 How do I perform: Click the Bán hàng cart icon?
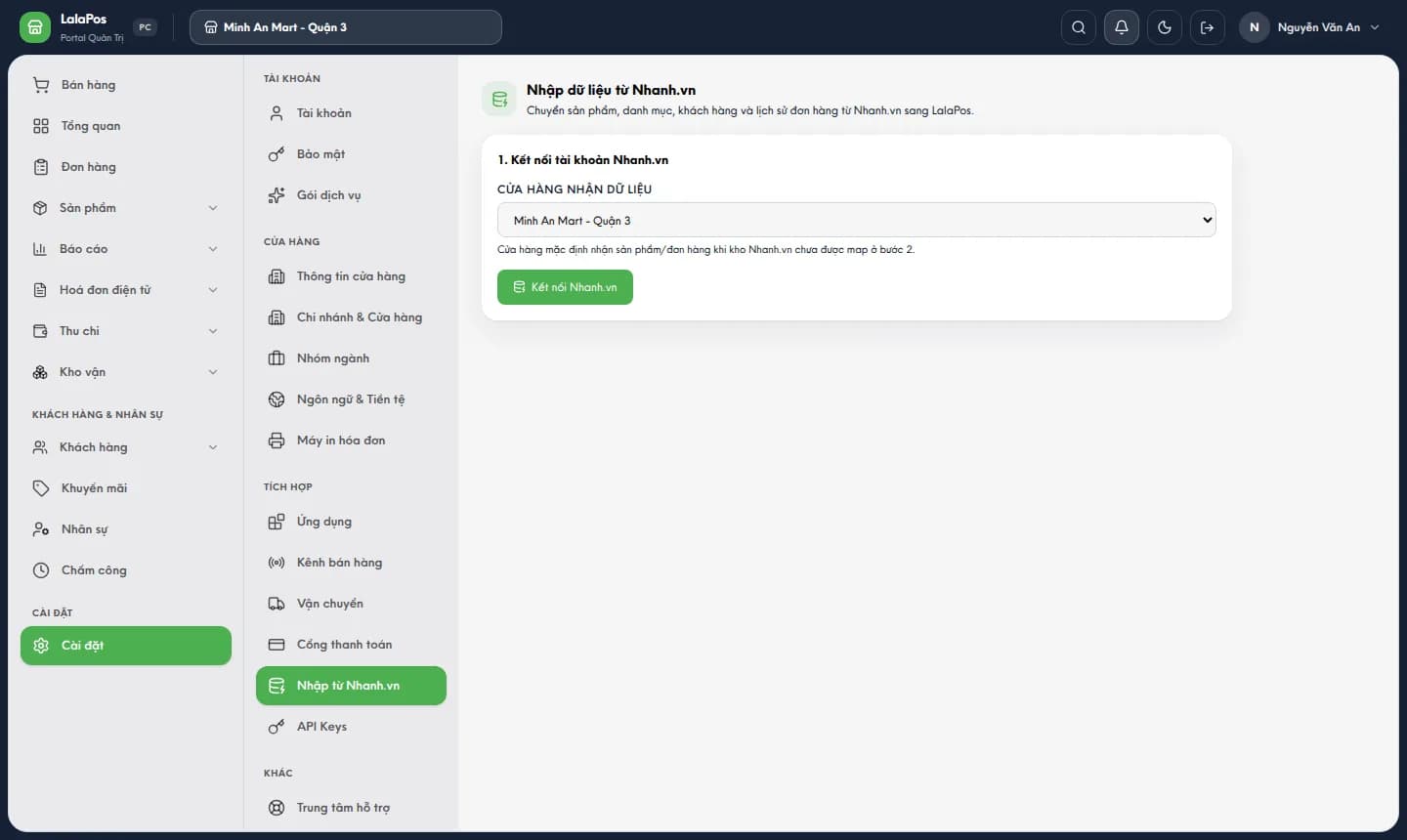41,85
